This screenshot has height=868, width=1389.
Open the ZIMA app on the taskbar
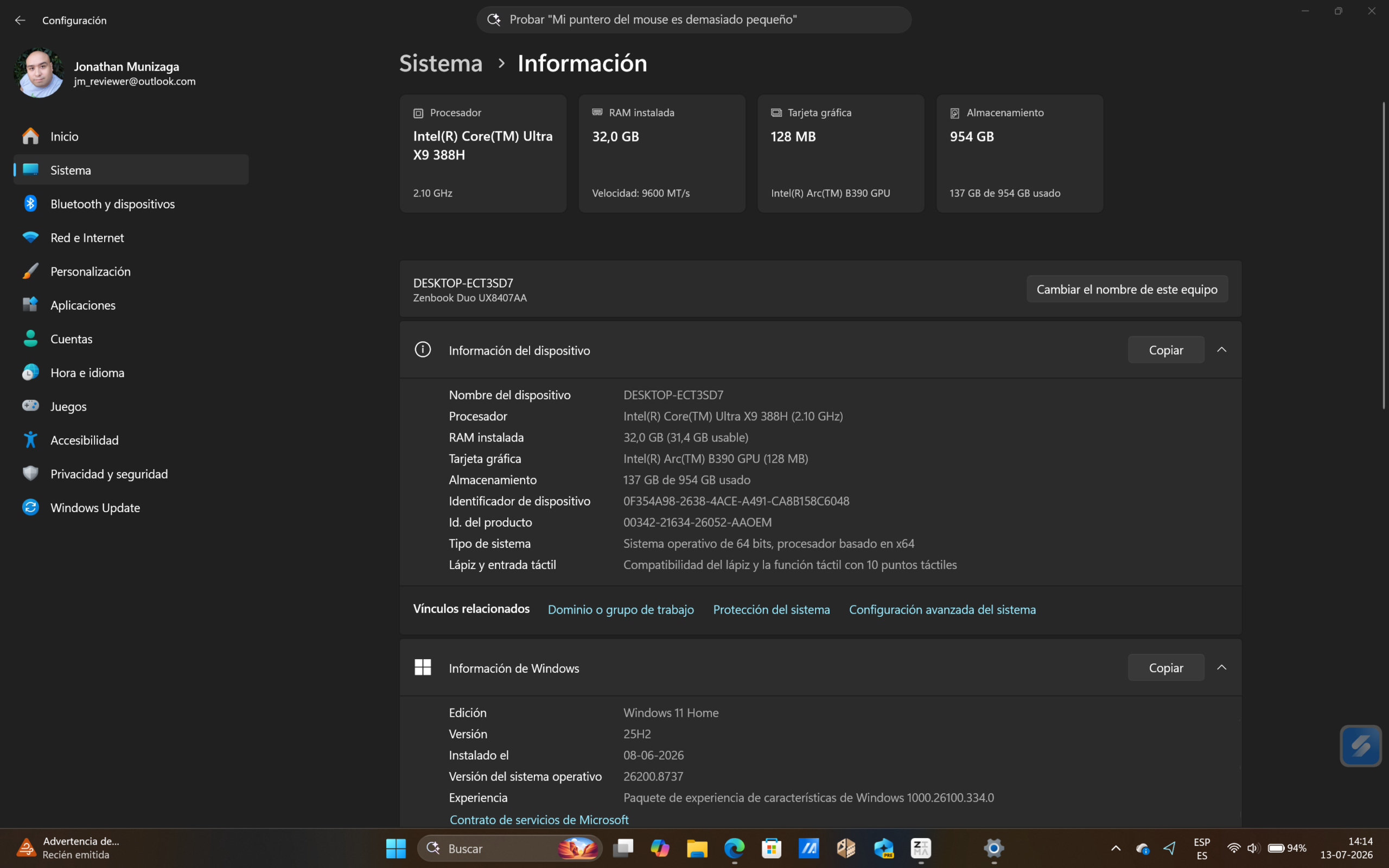point(921,848)
